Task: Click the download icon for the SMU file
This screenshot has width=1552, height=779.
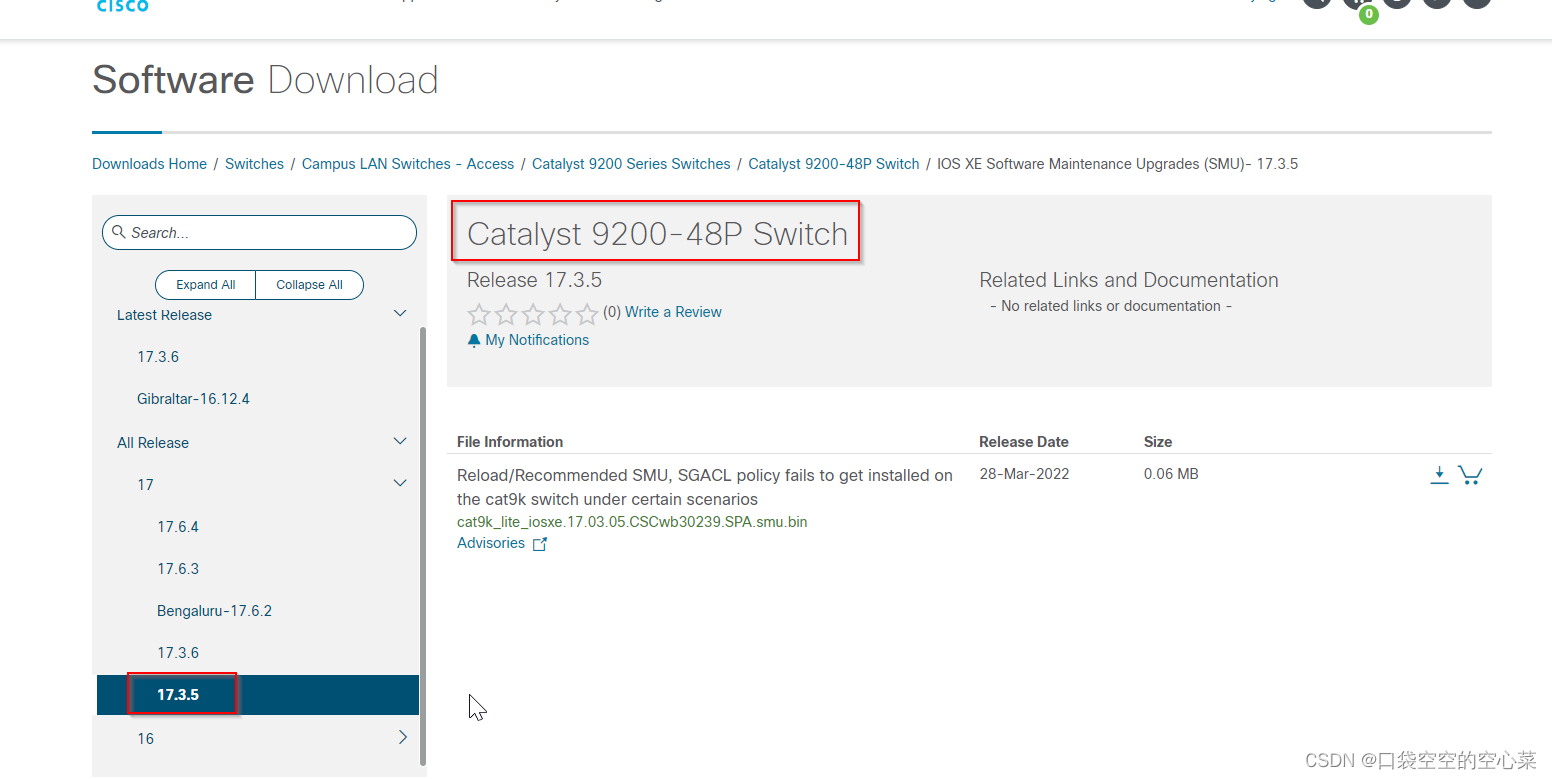Action: 1439,475
